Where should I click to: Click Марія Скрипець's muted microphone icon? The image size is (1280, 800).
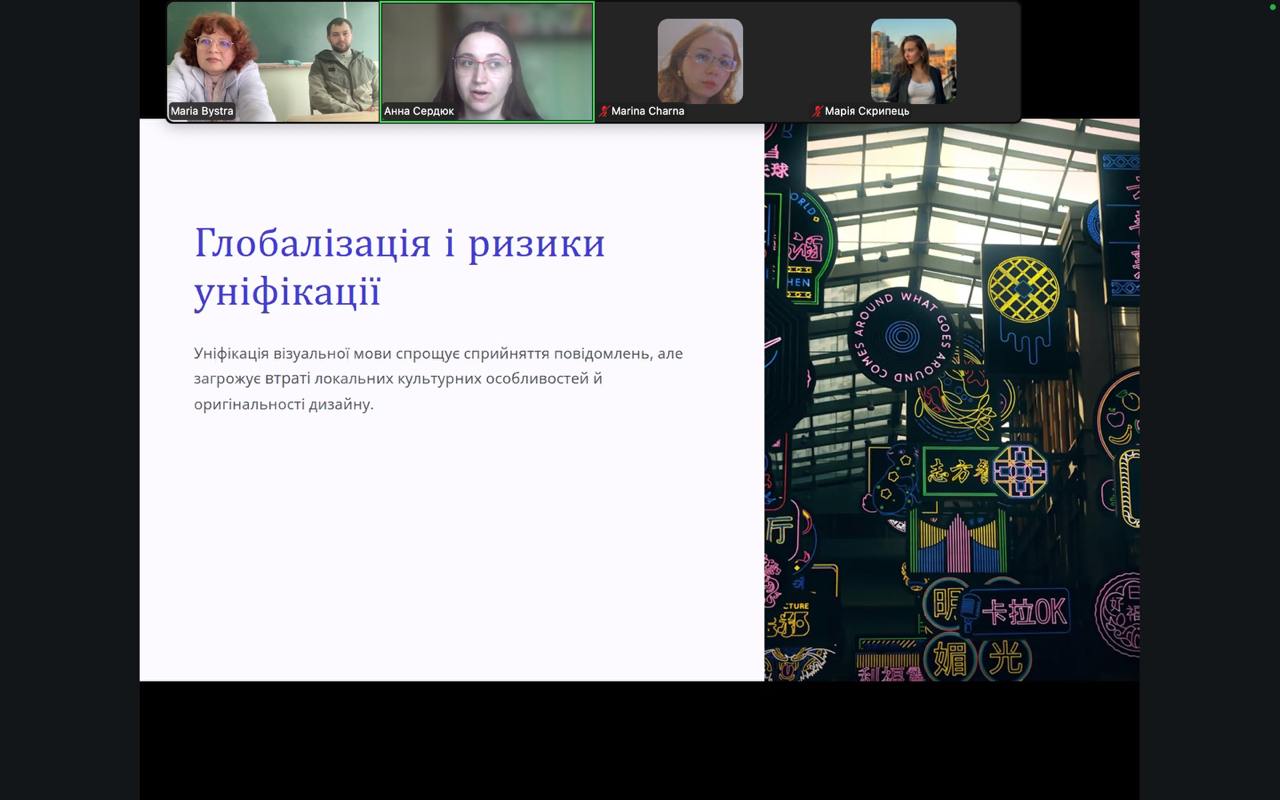pos(817,111)
